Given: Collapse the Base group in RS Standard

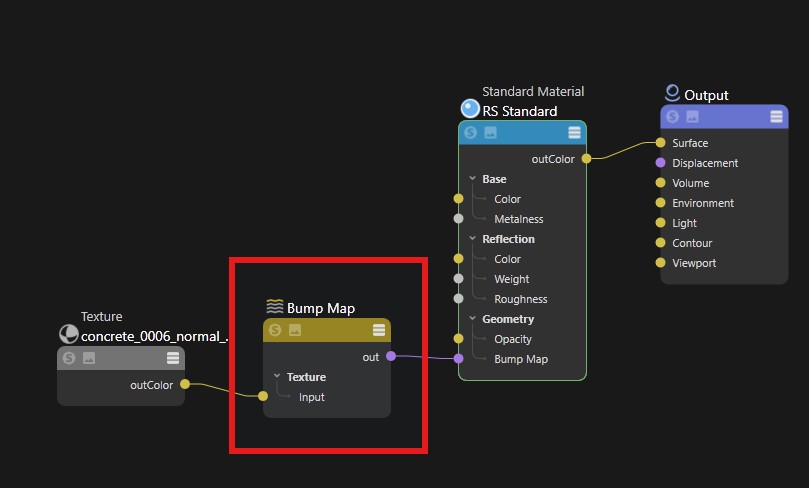Looking at the screenshot, I should click(473, 178).
